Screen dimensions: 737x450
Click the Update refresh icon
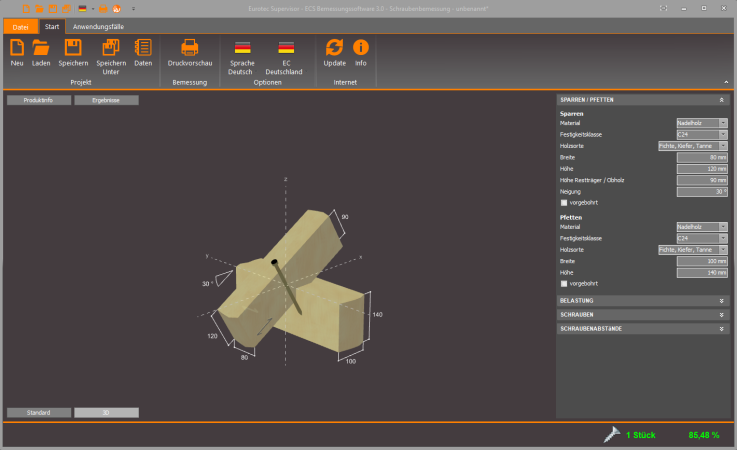[x=334, y=48]
